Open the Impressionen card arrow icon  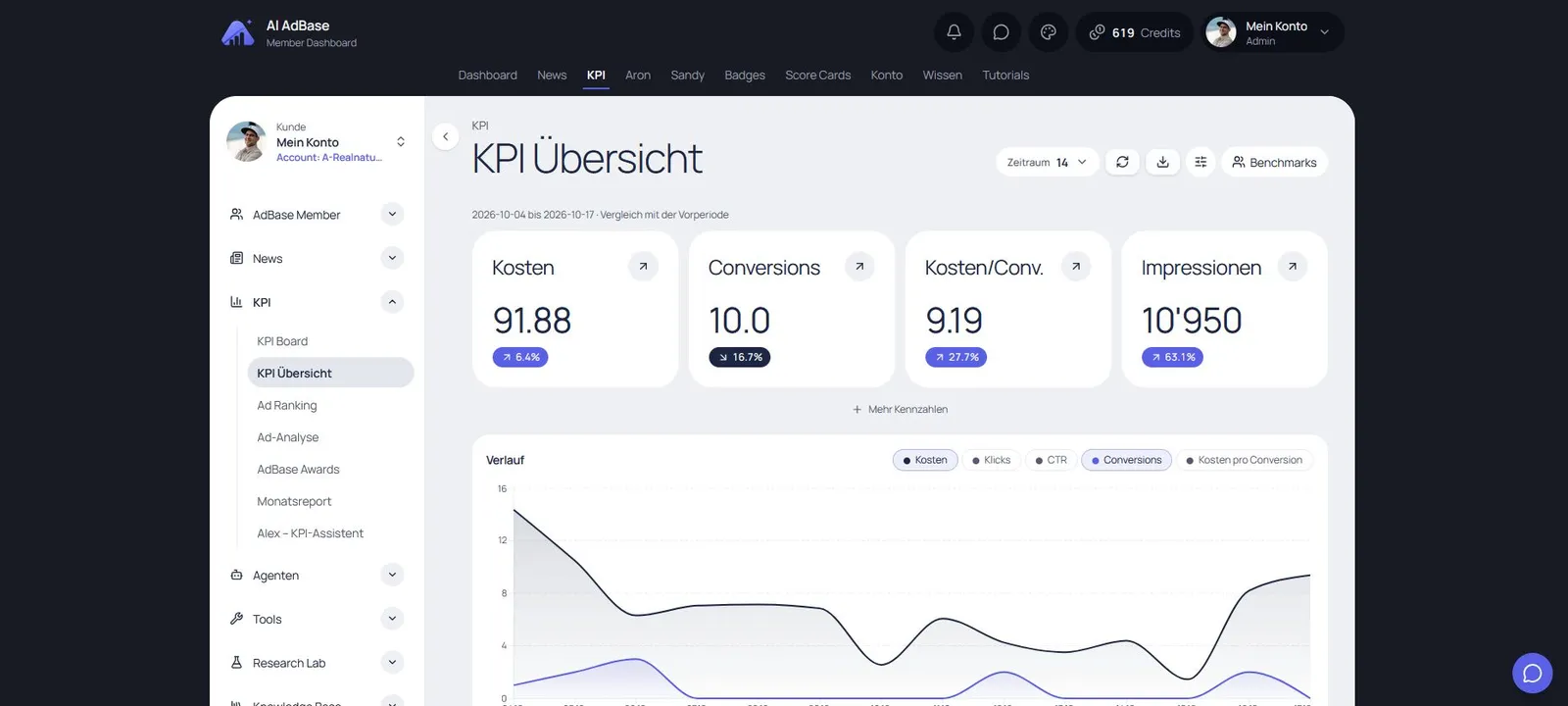point(1293,266)
